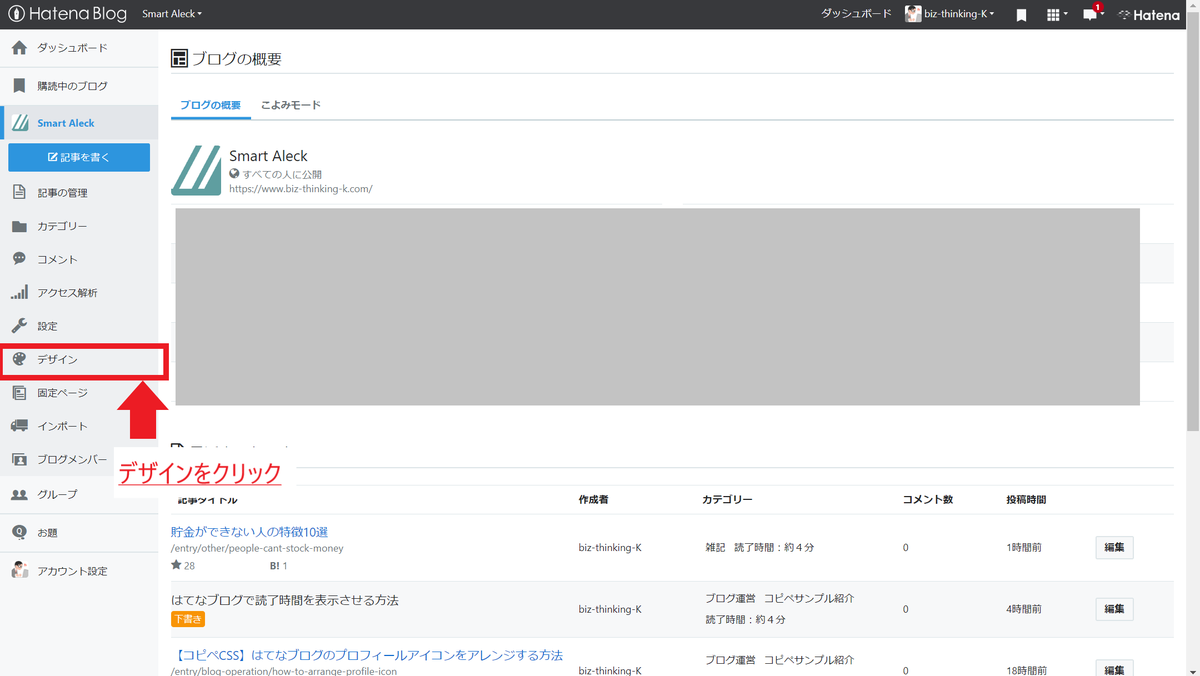Image resolution: width=1200 pixels, height=676 pixels.
Task: Click the Smart Aleck blog title
Action: pyautogui.click(x=268, y=156)
